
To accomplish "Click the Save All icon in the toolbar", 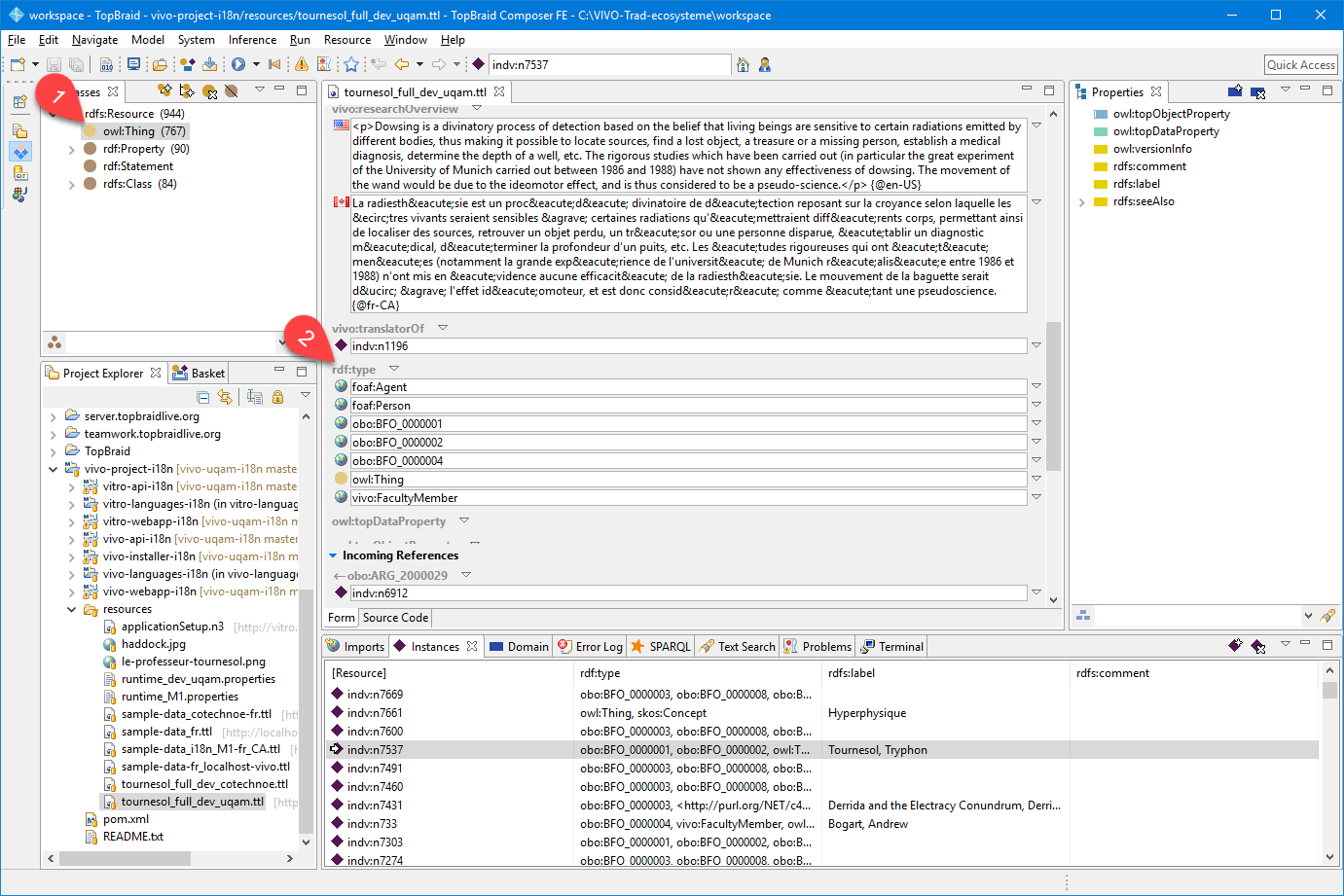I will 76,64.
